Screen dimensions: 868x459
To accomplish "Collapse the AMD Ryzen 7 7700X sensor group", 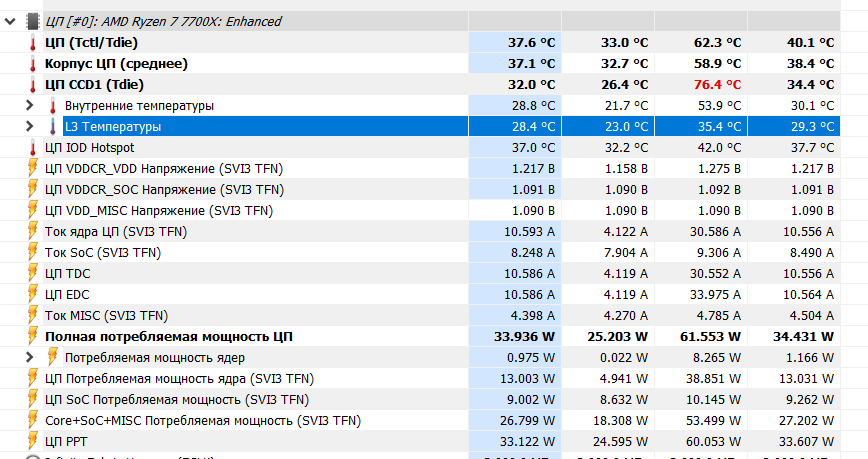I will click(x=11, y=21).
